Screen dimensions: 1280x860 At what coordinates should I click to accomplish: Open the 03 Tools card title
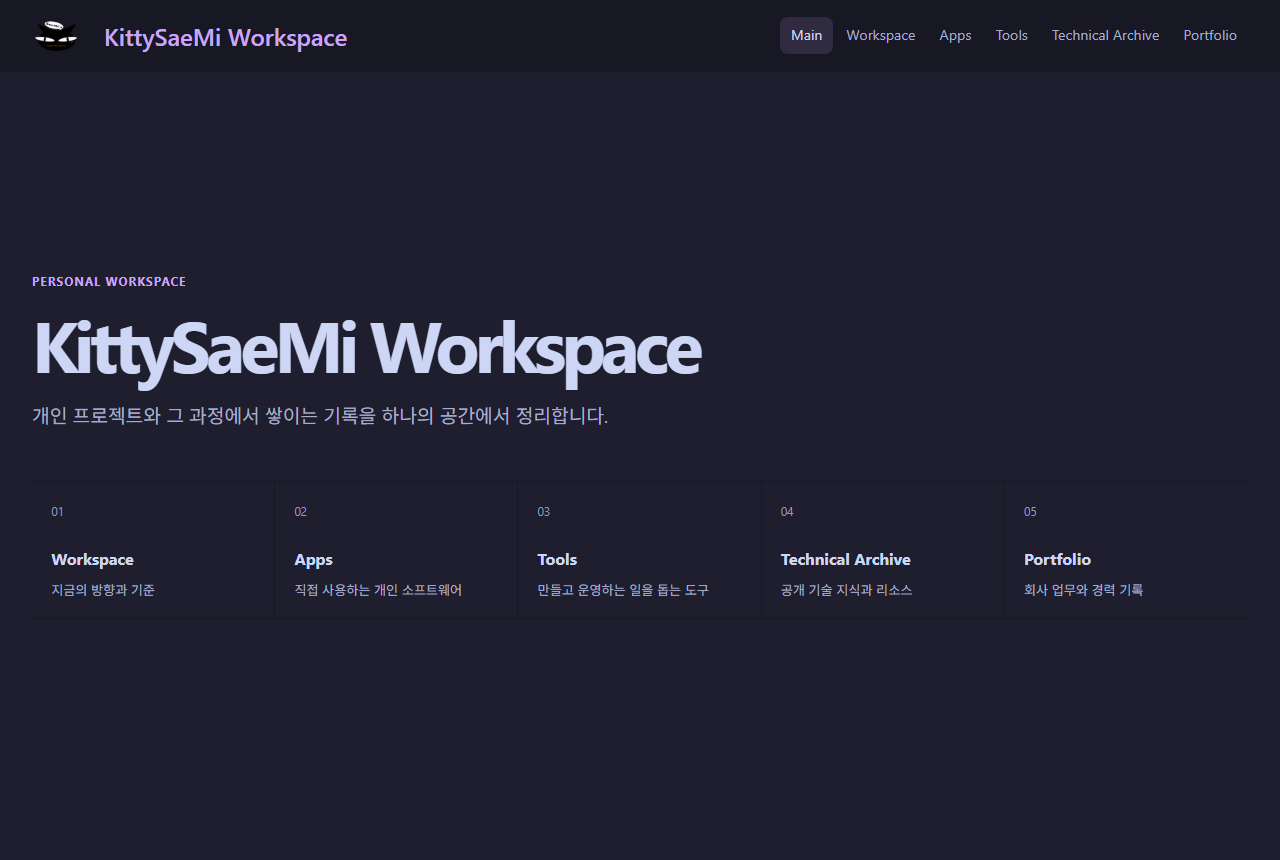tap(557, 560)
